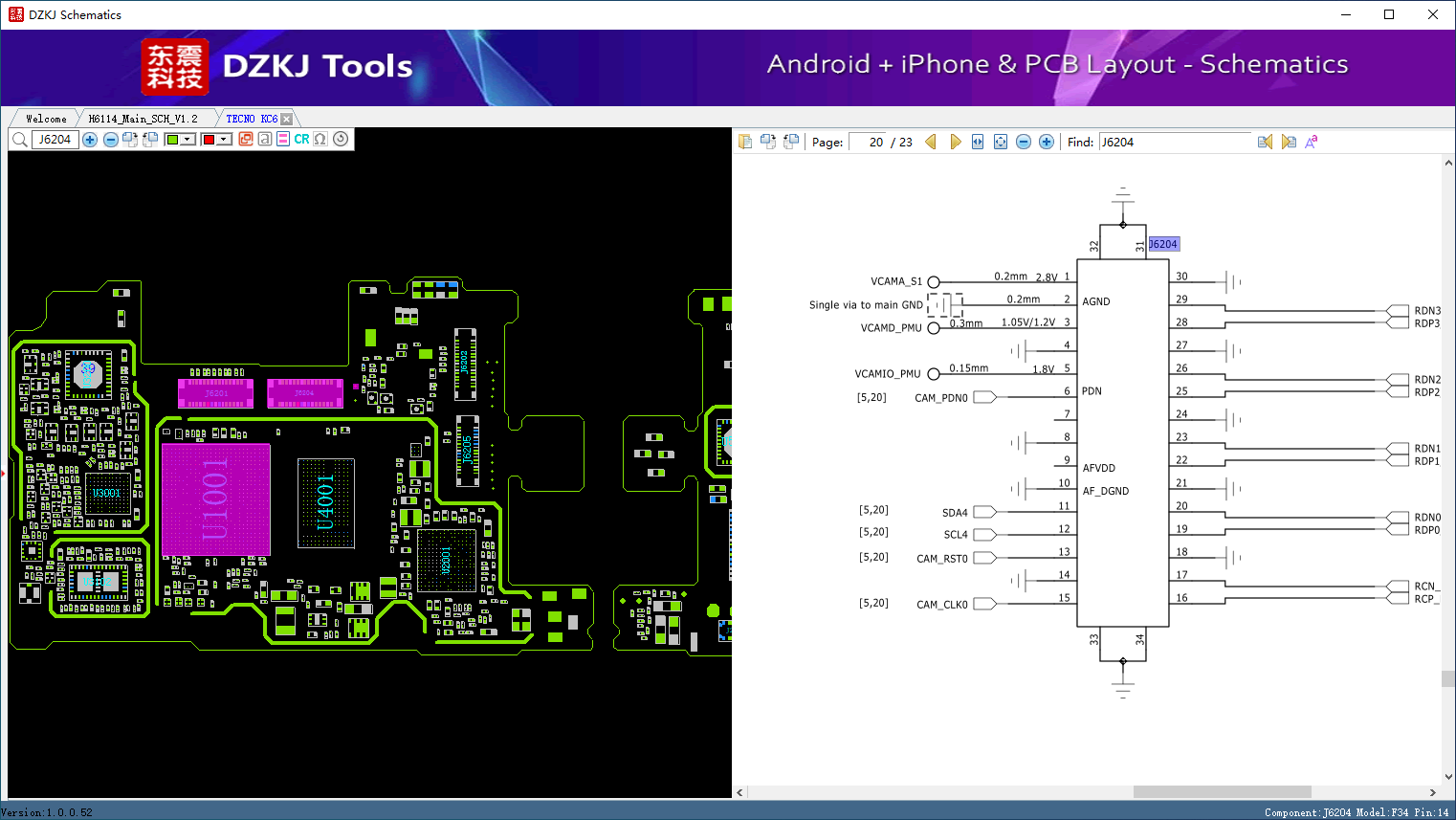The width and height of the screenshot is (1456, 820).
Task: Click the VCAMD_PMU net label
Action: (x=892, y=328)
